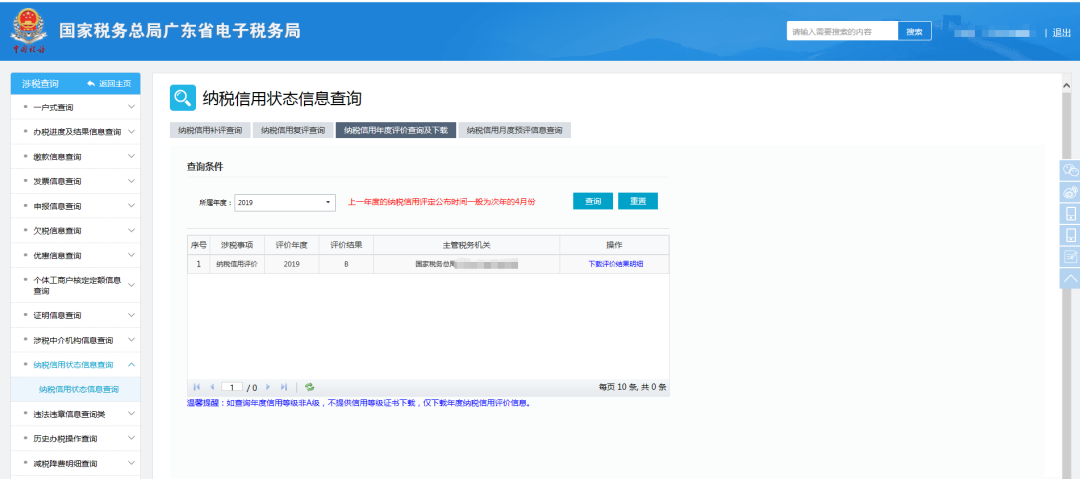Click the feedback edit icon on right
The image size is (1080, 479).
(1070, 257)
